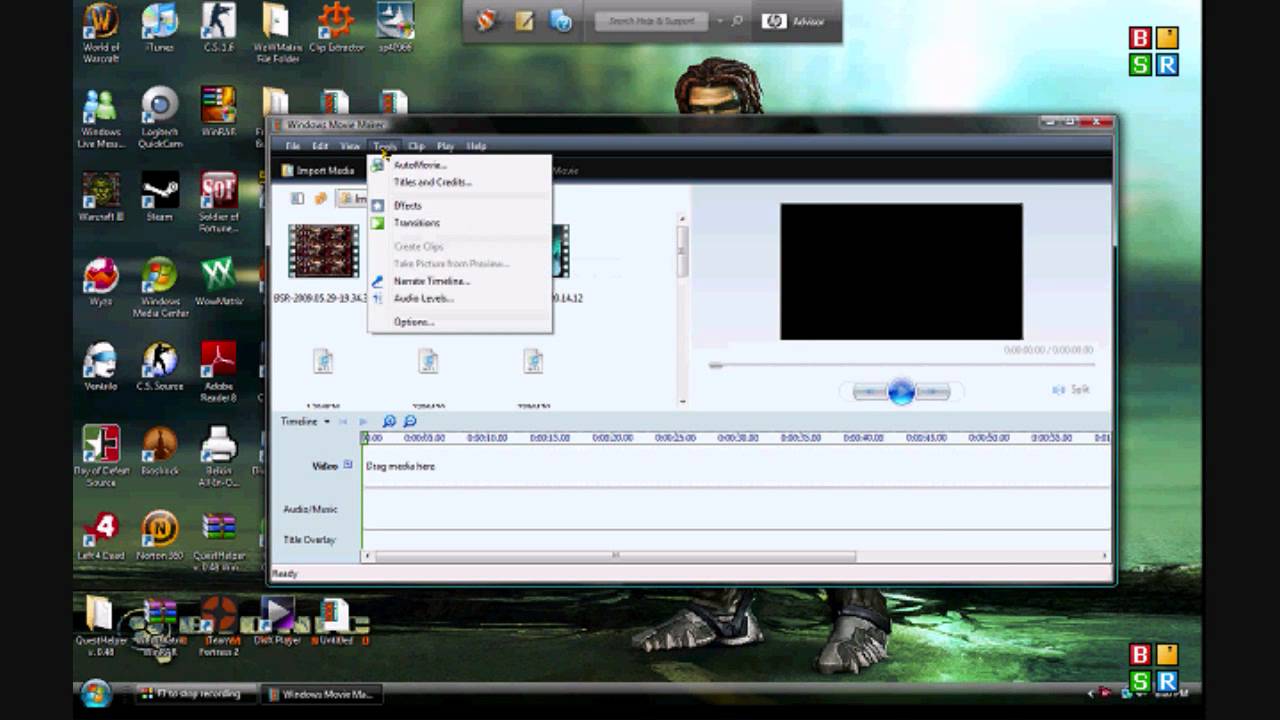The height and width of the screenshot is (720, 1280).
Task: Open the Wyzo desktop shortcut
Action: (100, 282)
